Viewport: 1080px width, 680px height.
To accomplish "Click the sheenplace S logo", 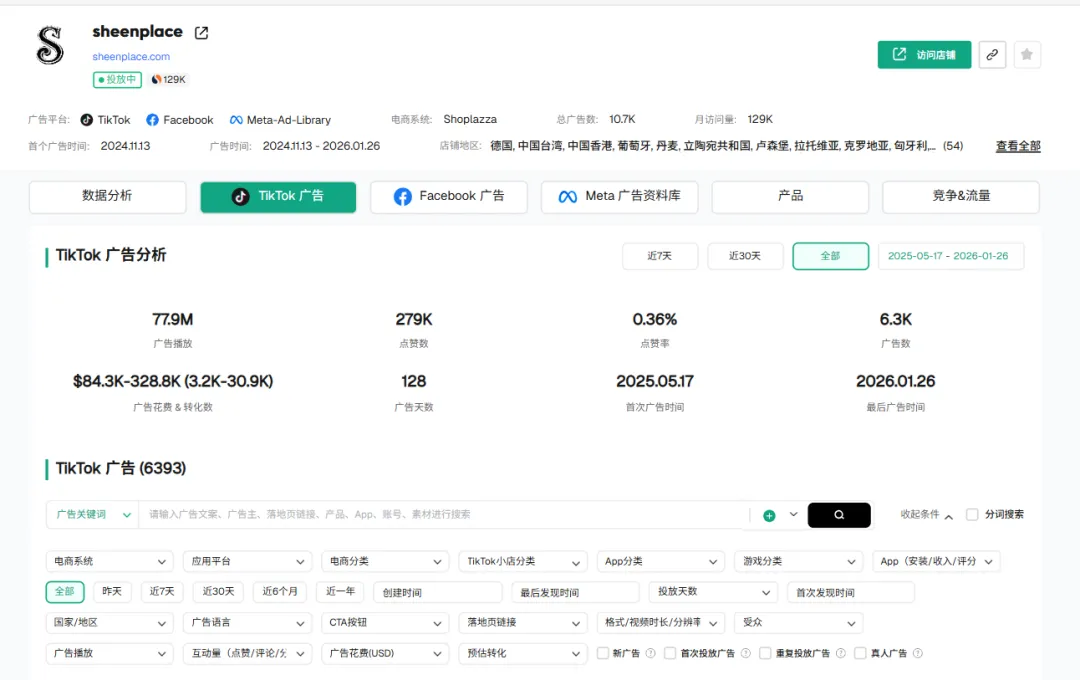I will 50,45.
